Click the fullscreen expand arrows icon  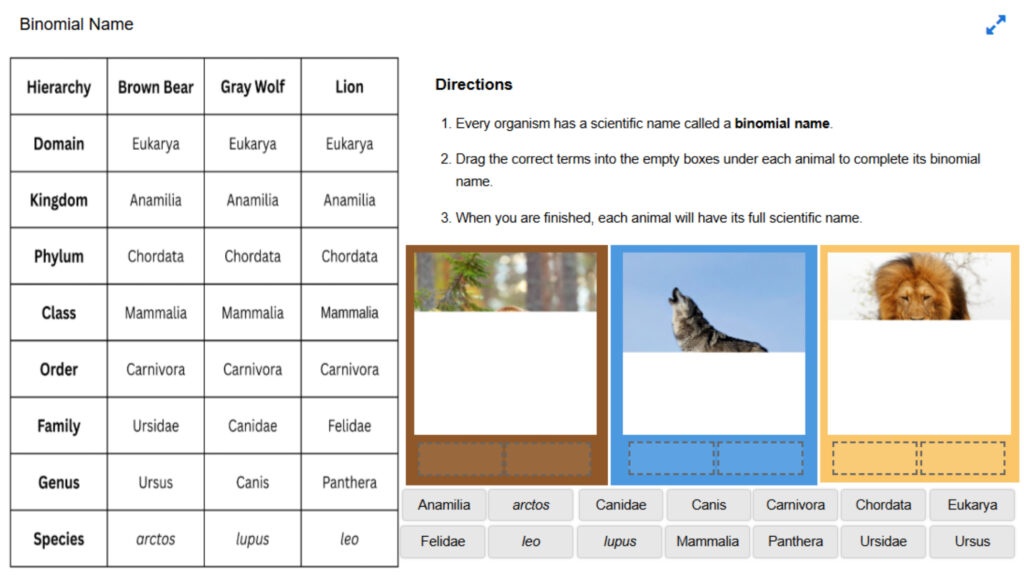995,26
